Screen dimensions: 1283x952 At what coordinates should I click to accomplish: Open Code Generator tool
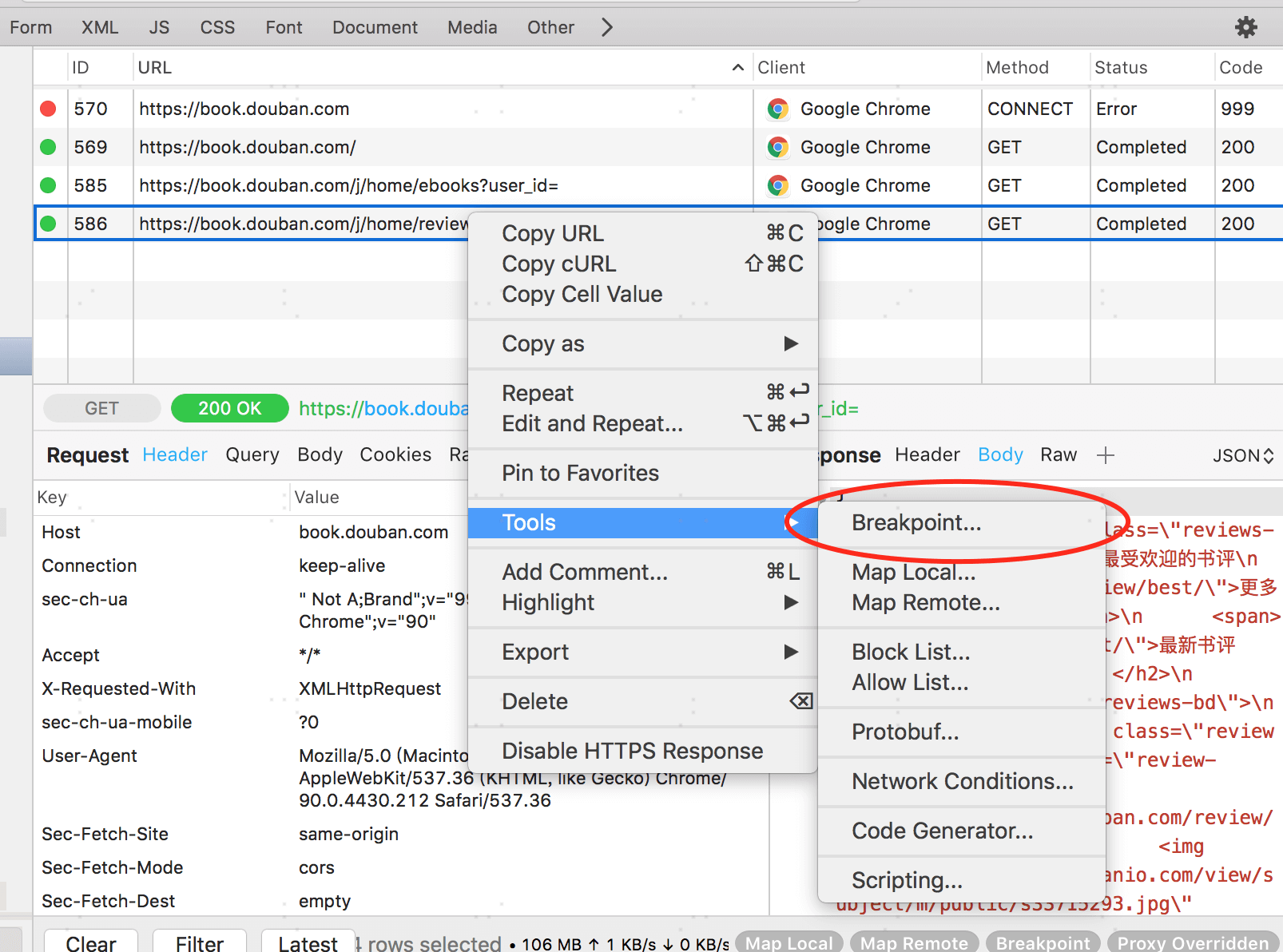962,831
